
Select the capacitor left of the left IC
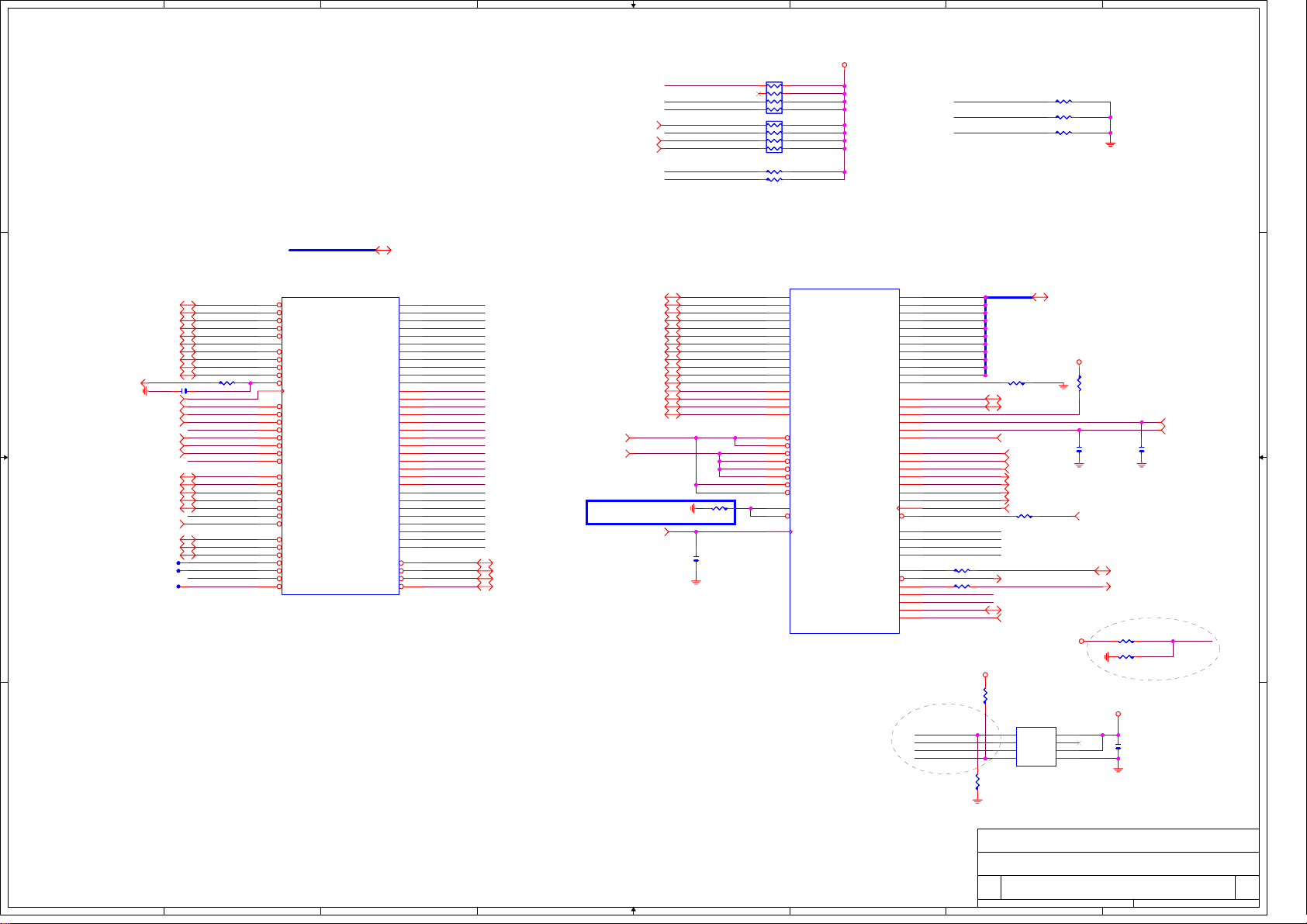click(x=184, y=391)
